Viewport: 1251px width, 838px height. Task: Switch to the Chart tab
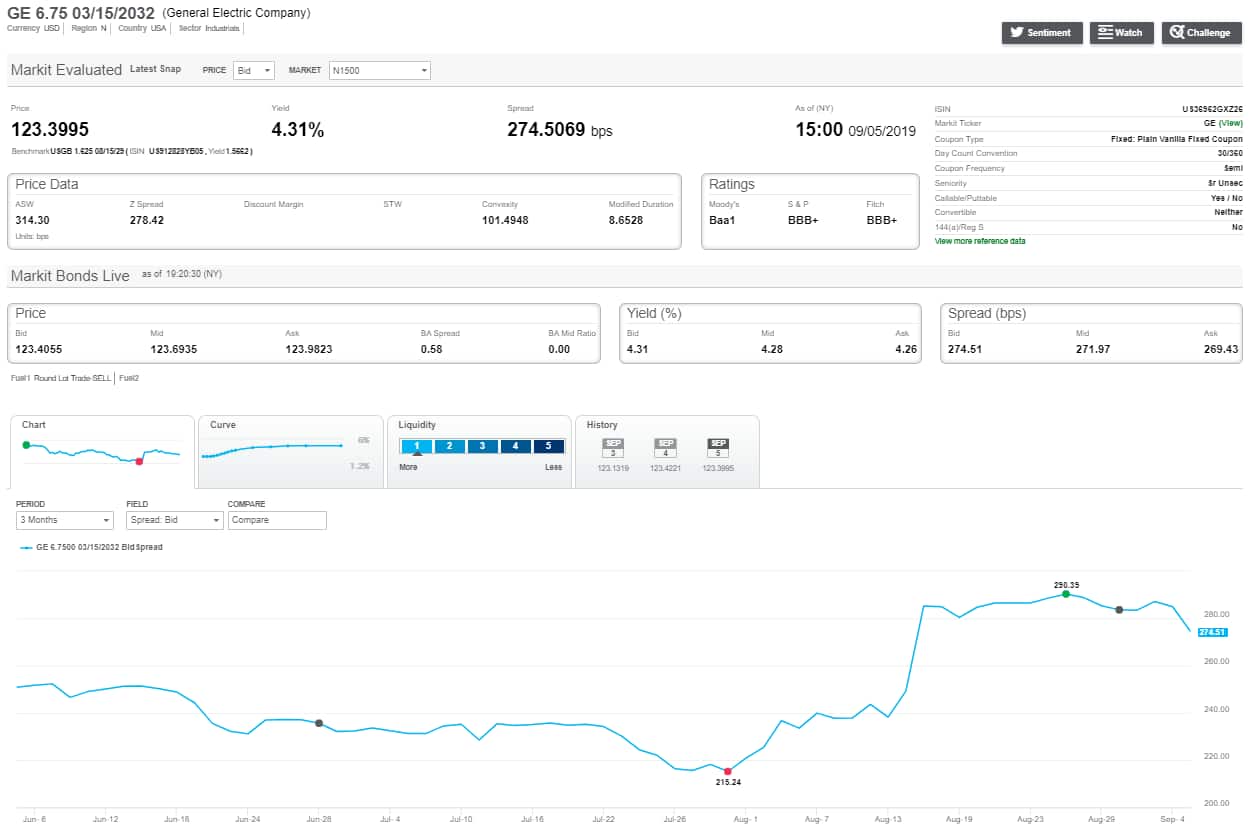click(102, 451)
